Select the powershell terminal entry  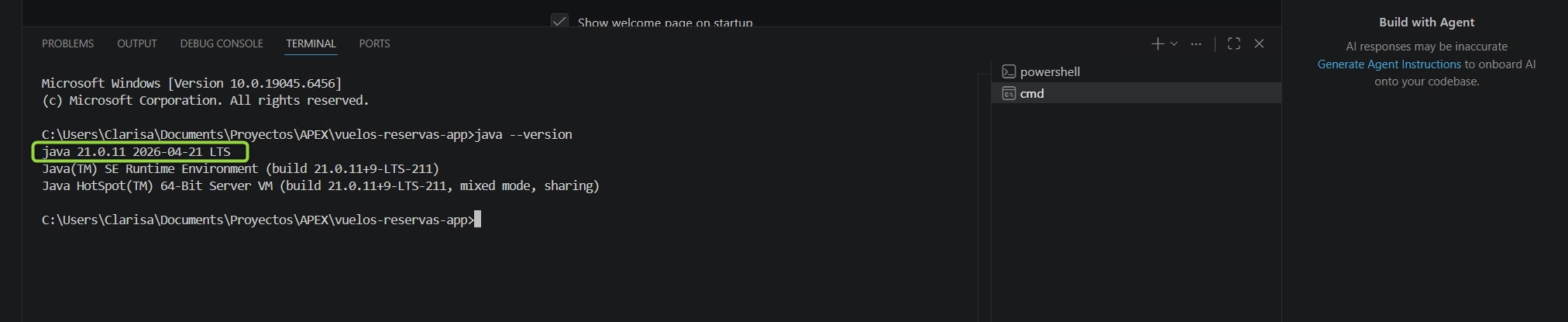pyautogui.click(x=1136, y=71)
